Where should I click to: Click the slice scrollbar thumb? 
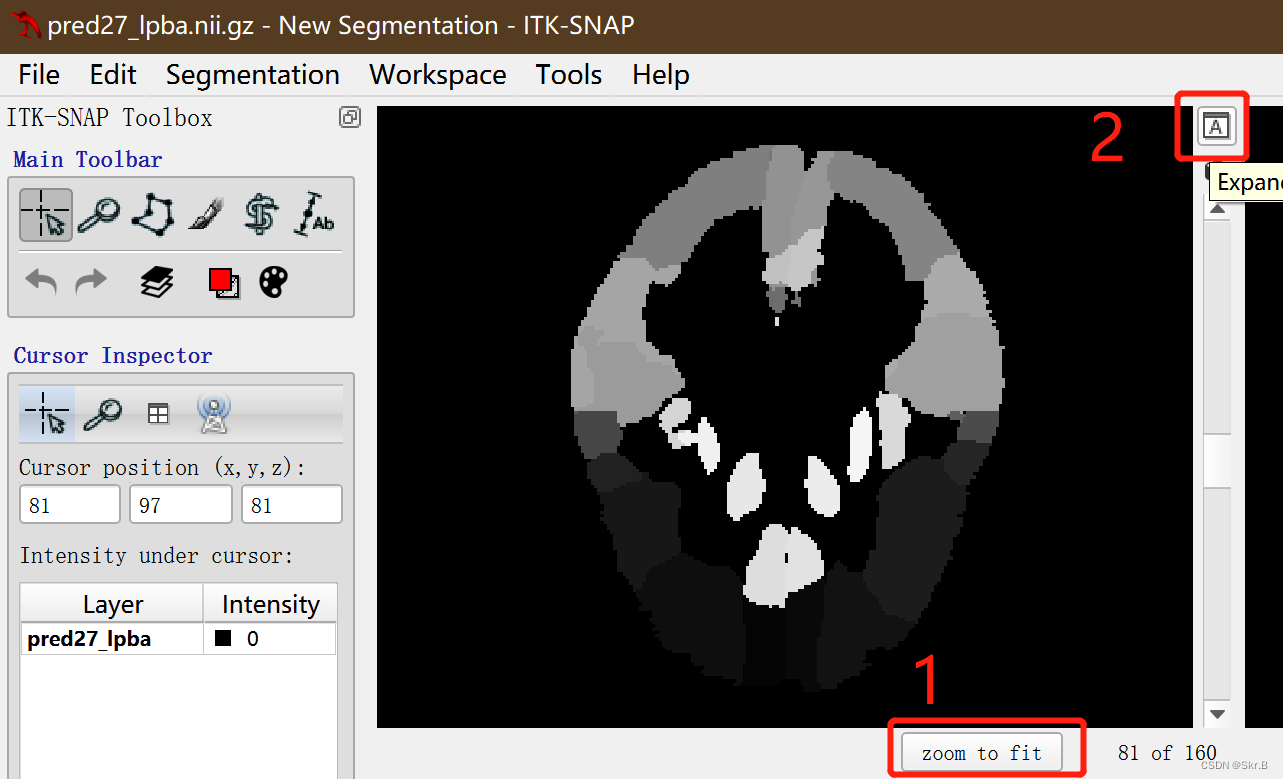pos(1217,461)
